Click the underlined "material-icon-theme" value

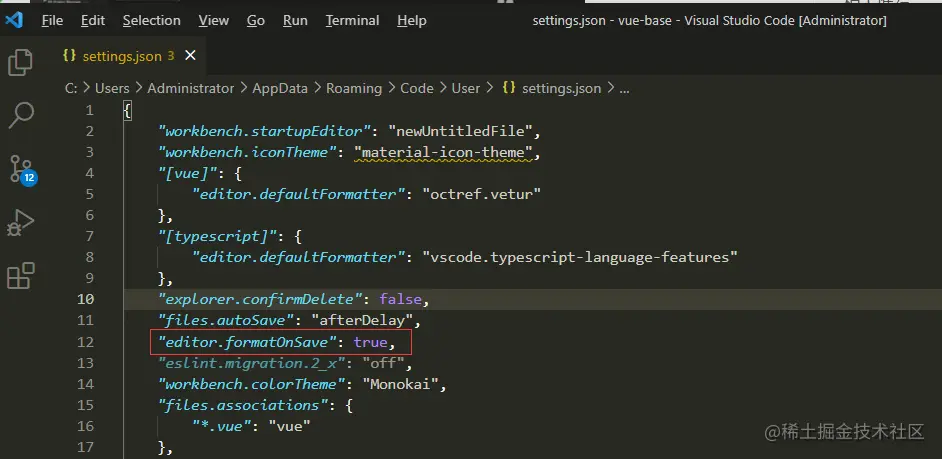(443, 153)
